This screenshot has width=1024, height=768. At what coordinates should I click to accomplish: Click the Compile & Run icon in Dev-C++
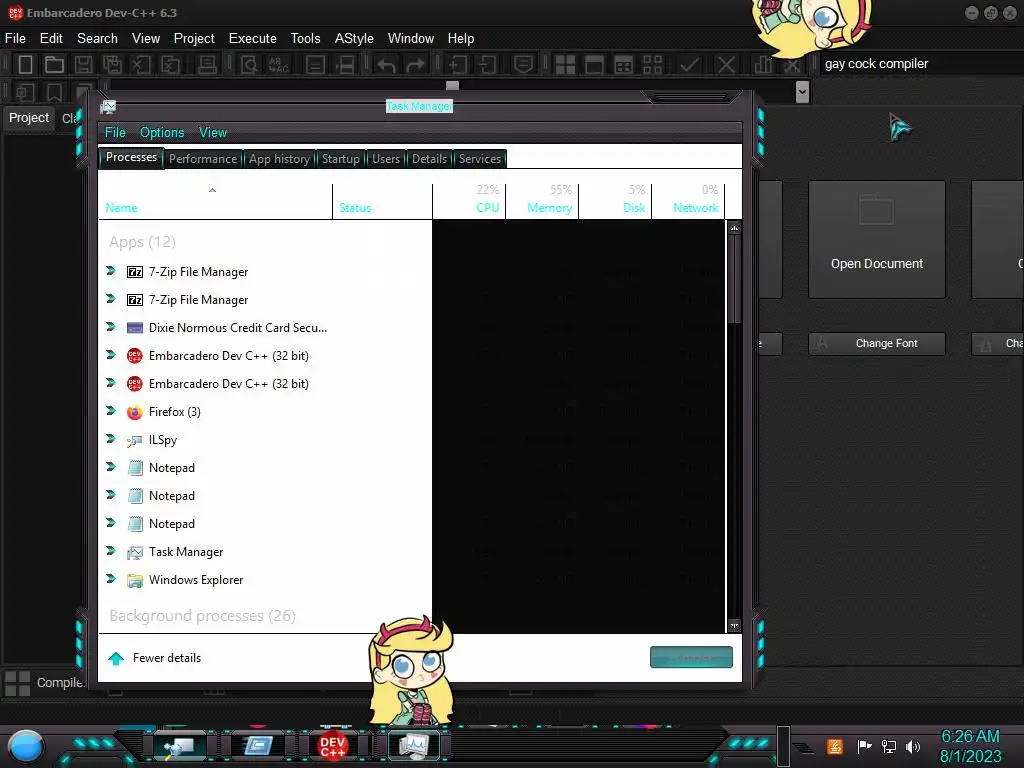pos(624,65)
